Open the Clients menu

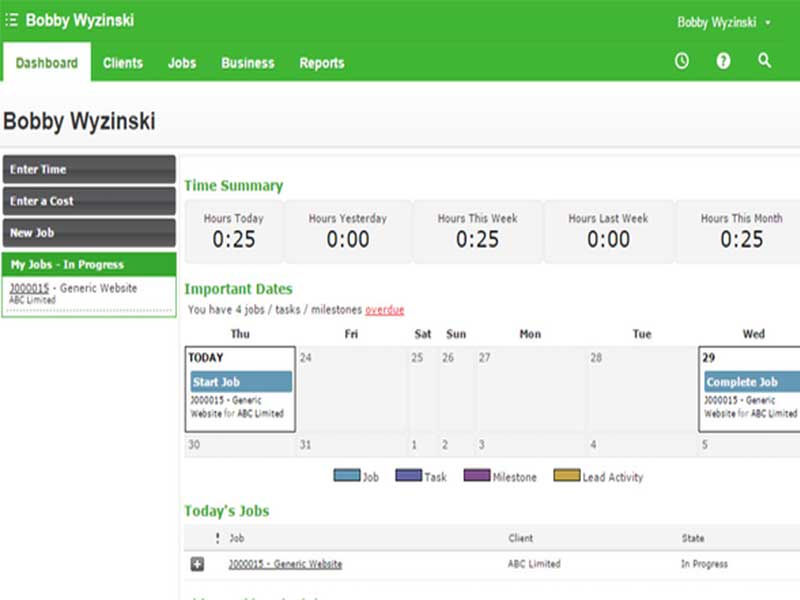[x=123, y=63]
